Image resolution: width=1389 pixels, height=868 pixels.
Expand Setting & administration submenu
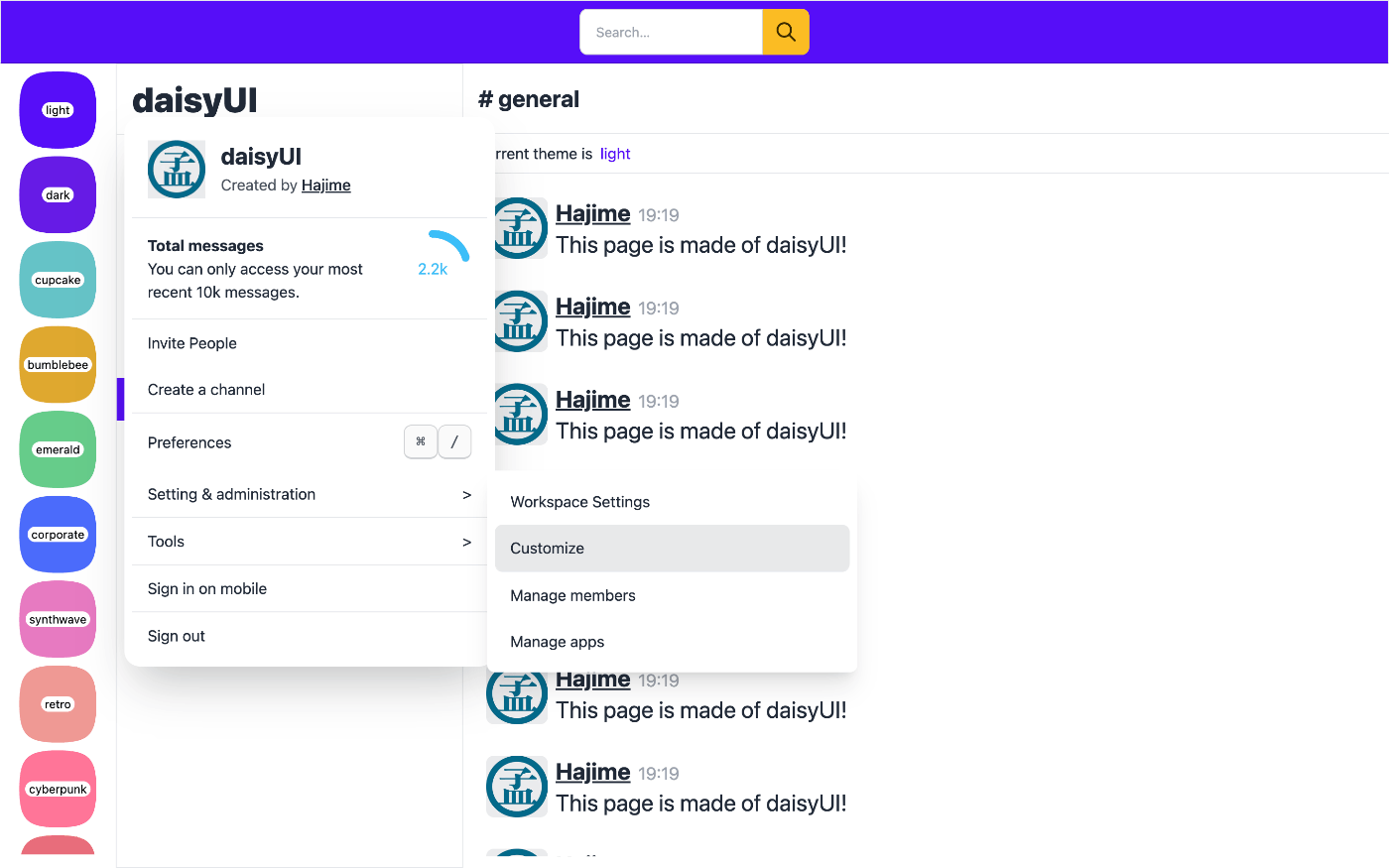pos(310,494)
